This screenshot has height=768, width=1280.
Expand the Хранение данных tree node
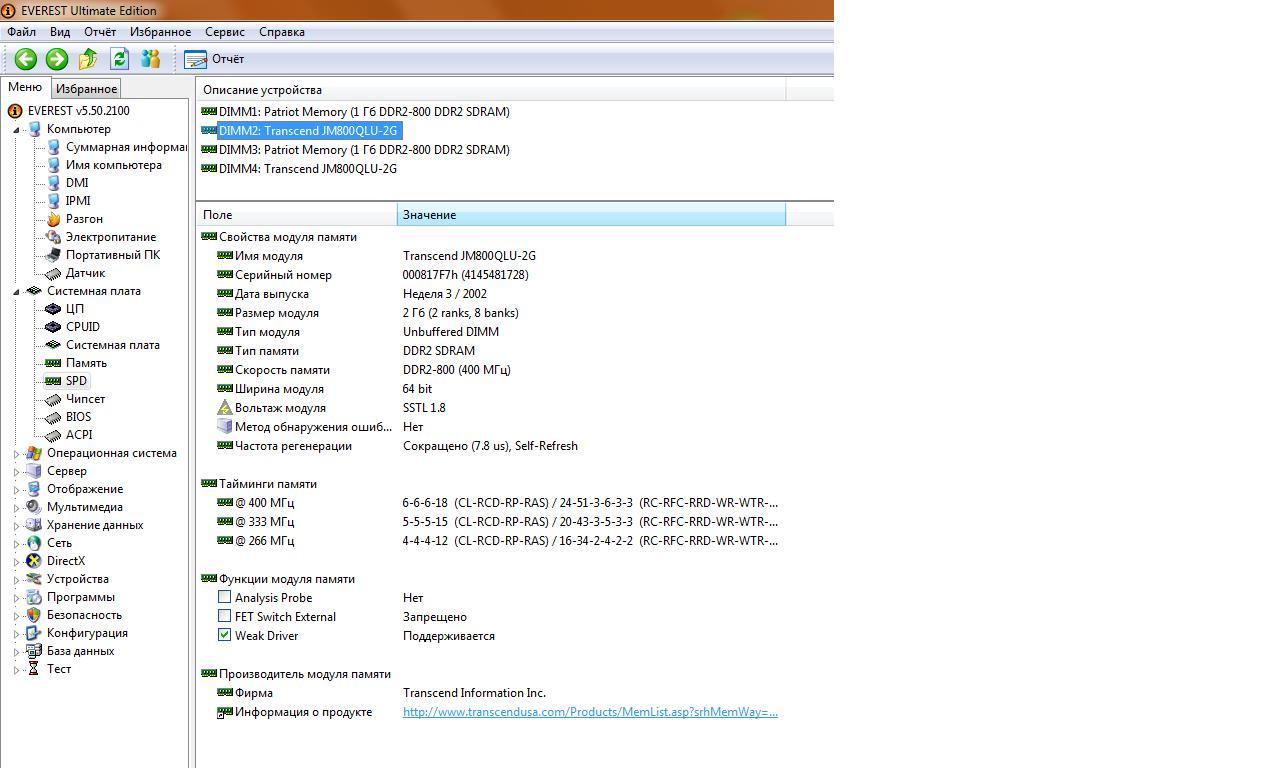(17, 525)
